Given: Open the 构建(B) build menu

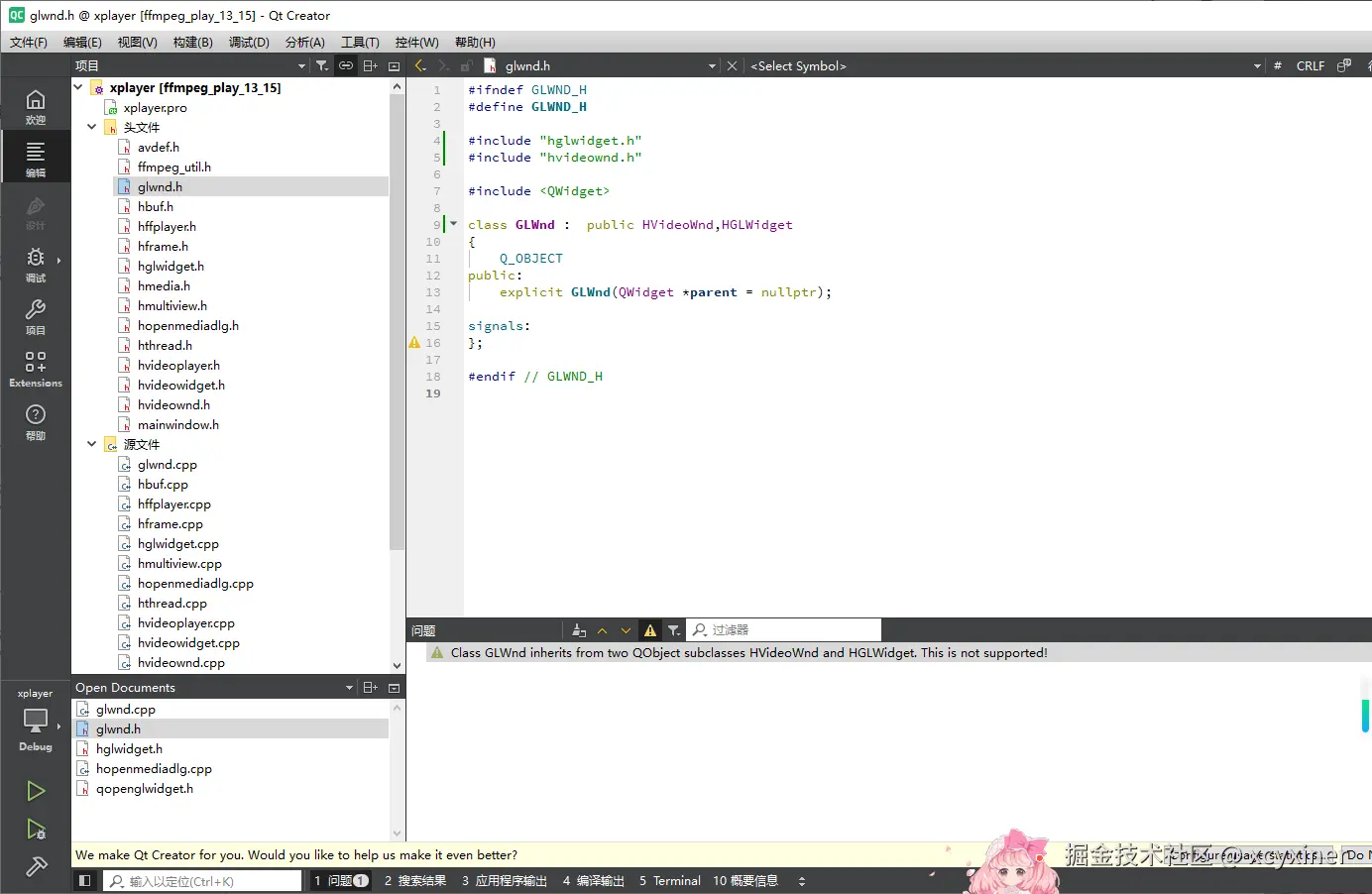Looking at the screenshot, I should (x=192, y=42).
